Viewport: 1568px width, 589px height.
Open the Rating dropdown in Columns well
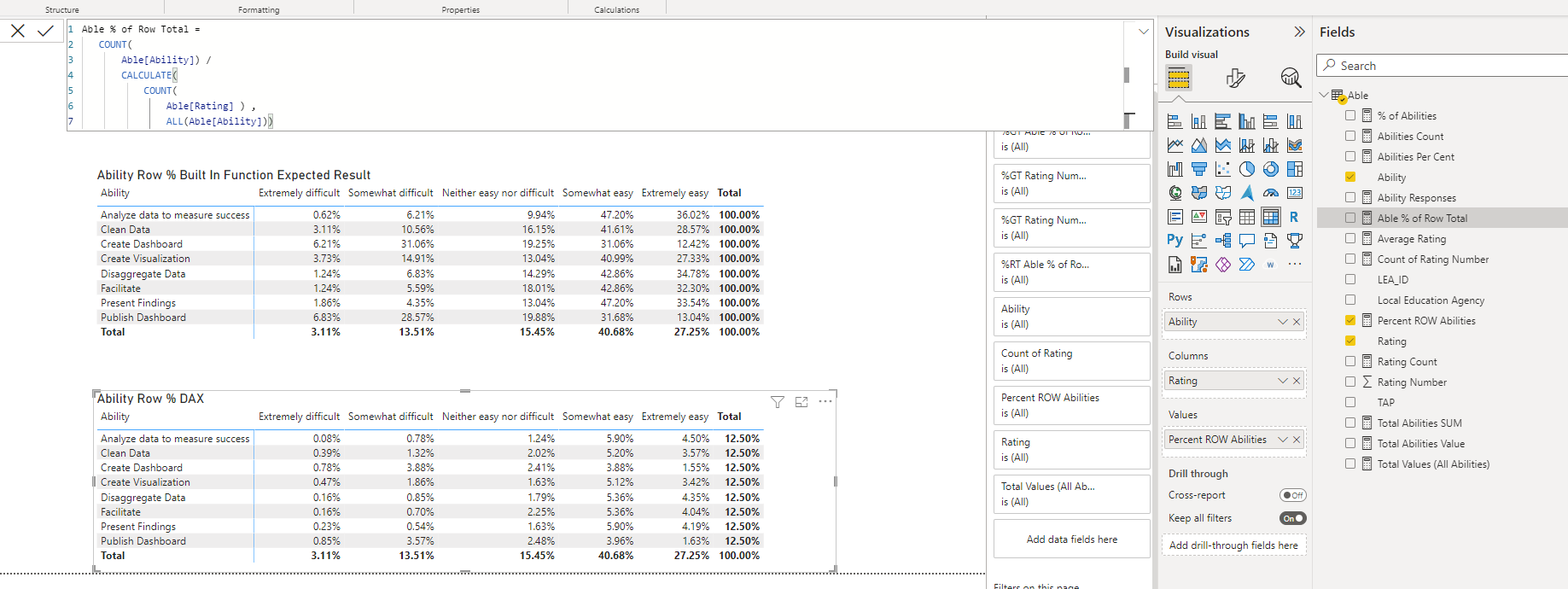pyautogui.click(x=1282, y=381)
